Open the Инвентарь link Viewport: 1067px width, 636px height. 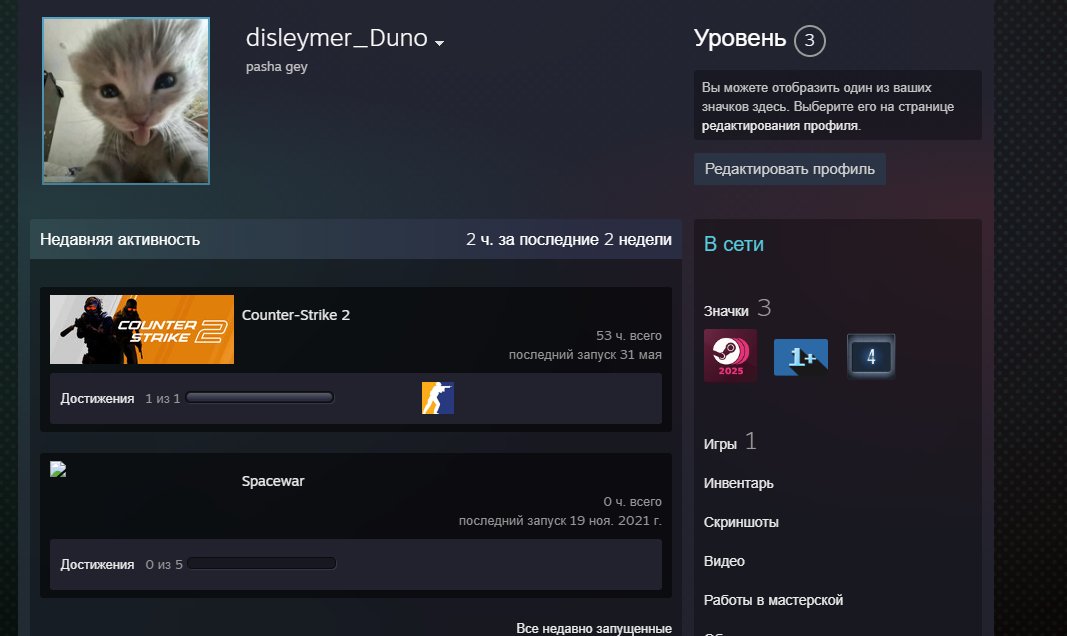(x=738, y=483)
